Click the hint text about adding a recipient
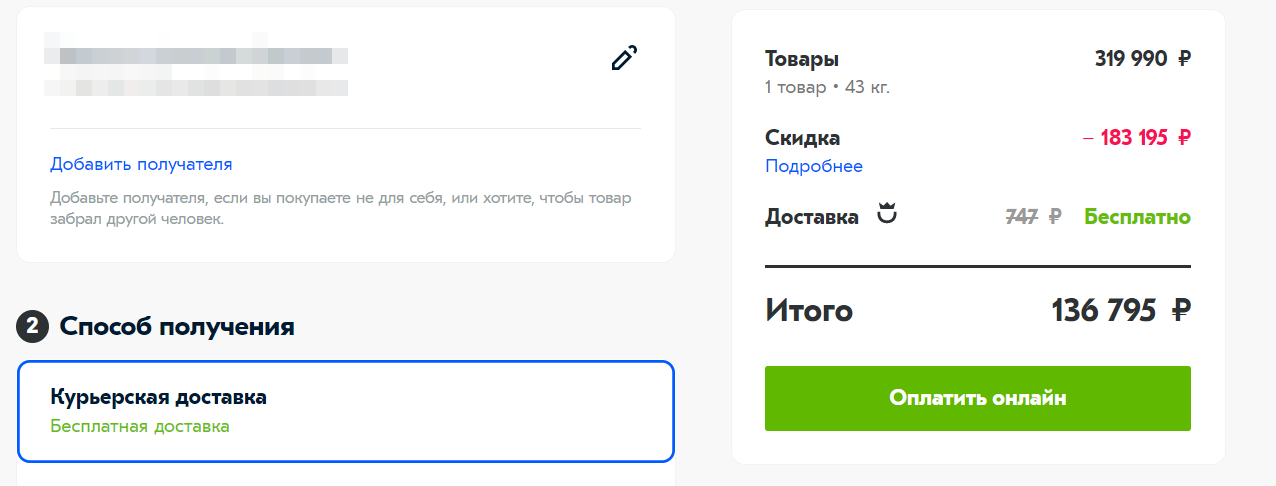The image size is (1276, 486). click(x=340, y=208)
